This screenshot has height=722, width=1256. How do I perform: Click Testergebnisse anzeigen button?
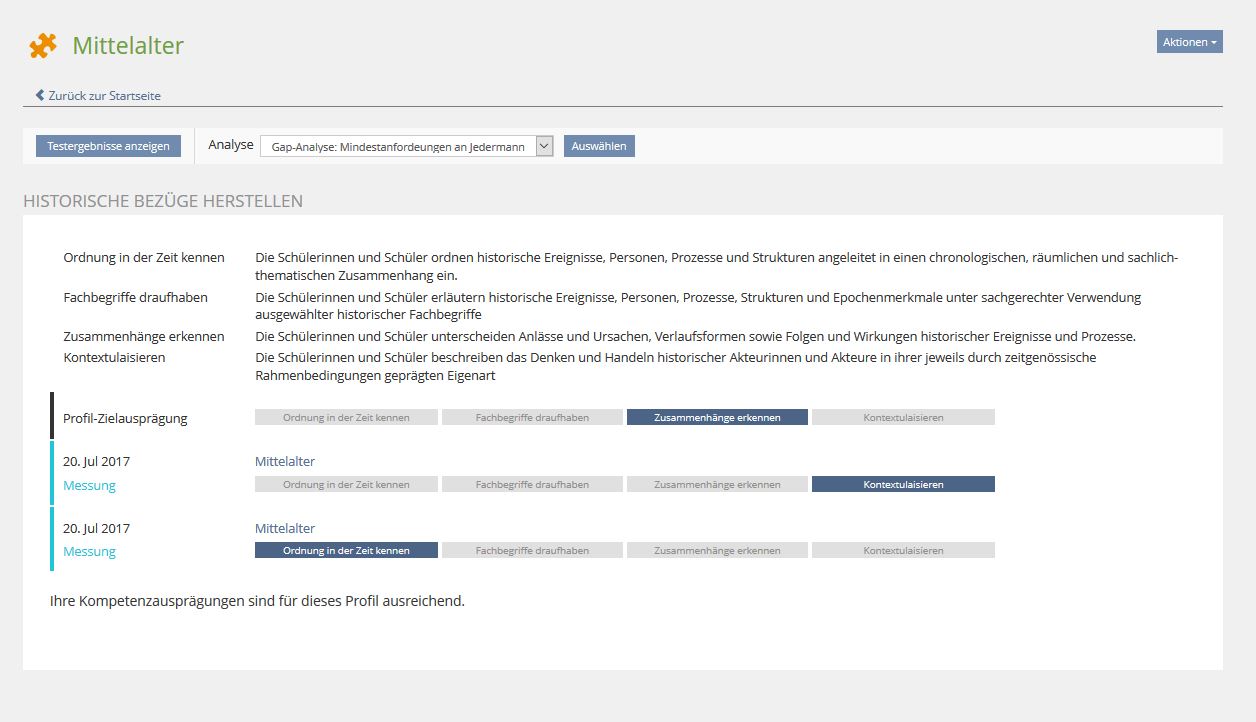pyautogui.click(x=108, y=146)
